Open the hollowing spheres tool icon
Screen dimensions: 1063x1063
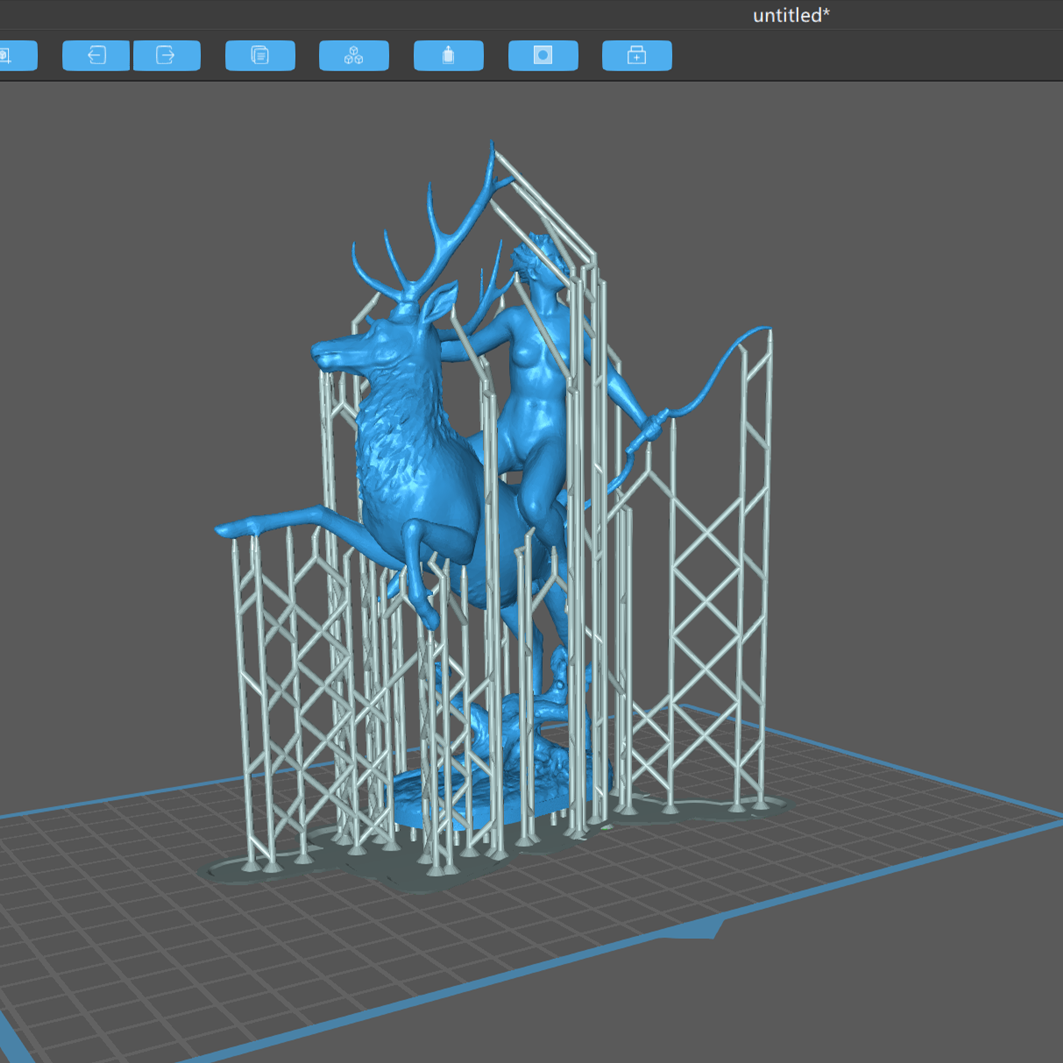click(x=353, y=55)
